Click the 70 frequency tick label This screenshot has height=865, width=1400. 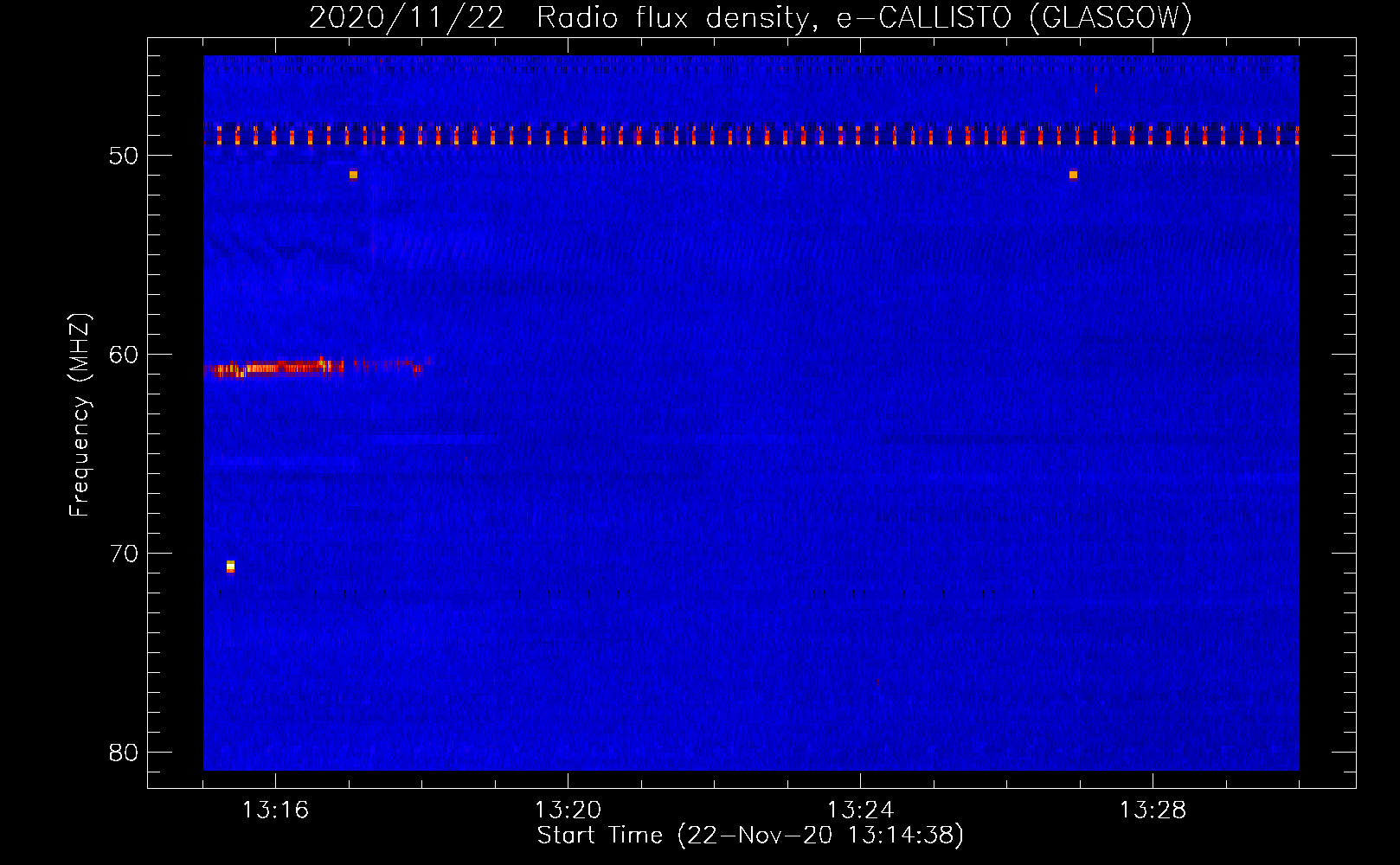click(124, 554)
